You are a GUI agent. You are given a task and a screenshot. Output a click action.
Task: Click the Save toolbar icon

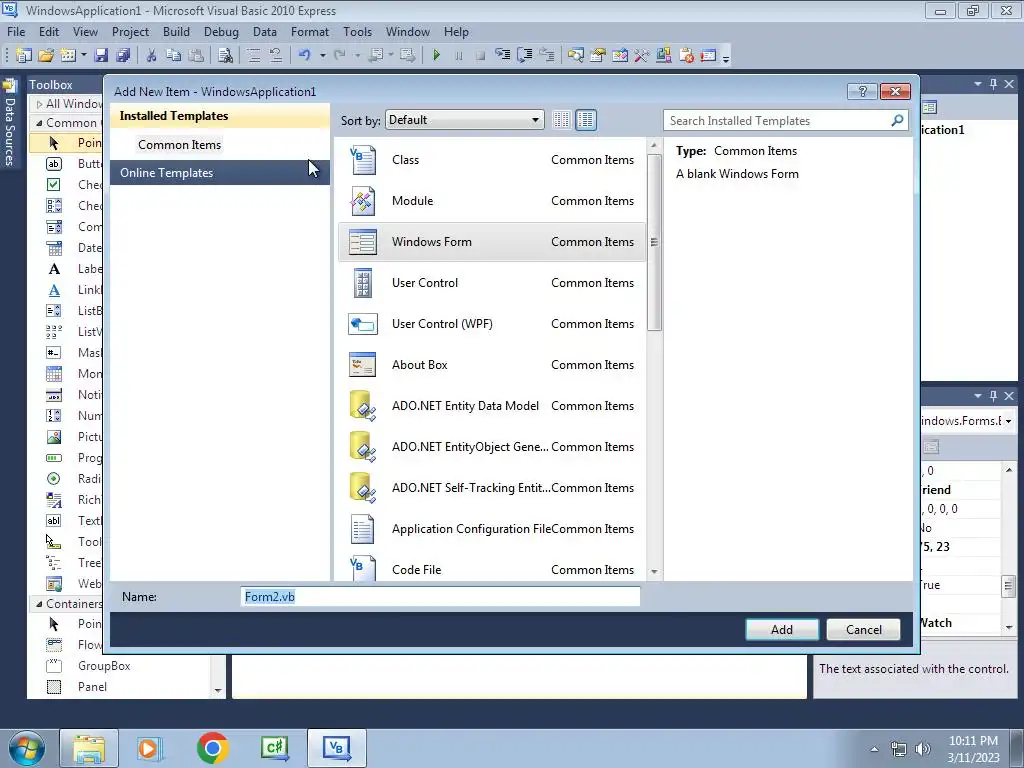click(101, 56)
